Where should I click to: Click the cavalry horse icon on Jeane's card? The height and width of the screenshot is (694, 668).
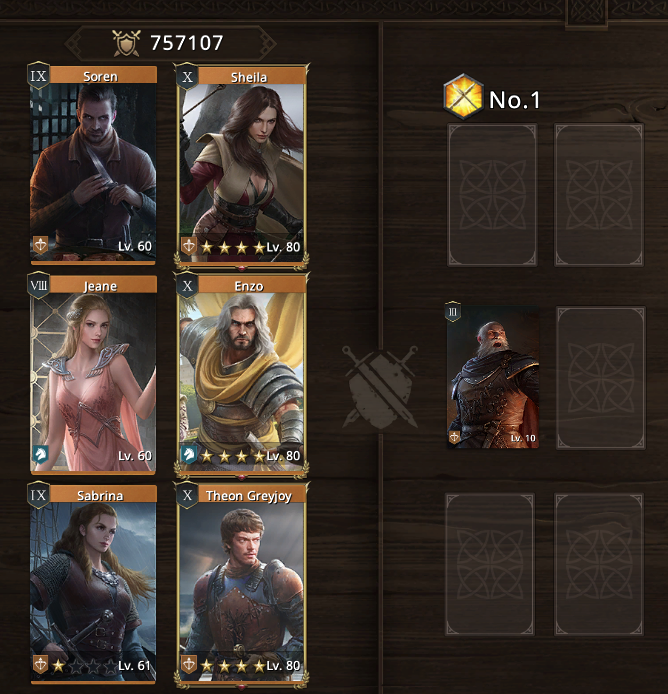coord(40,454)
